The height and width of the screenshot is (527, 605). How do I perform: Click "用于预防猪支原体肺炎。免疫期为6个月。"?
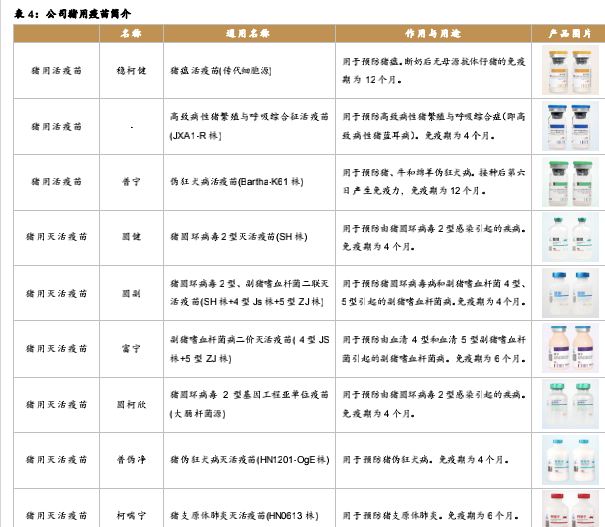point(431,515)
